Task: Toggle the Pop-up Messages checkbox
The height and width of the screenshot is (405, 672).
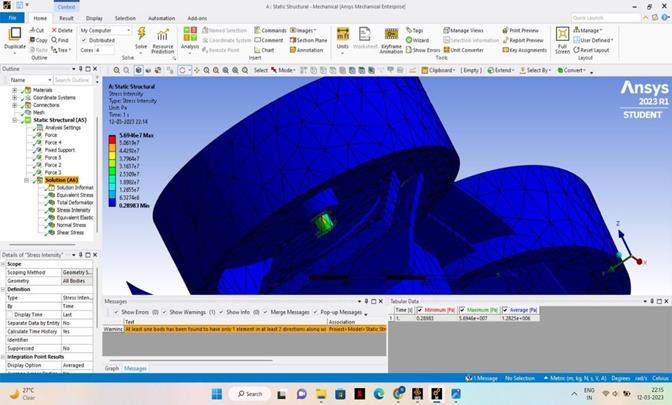Action: (x=315, y=312)
